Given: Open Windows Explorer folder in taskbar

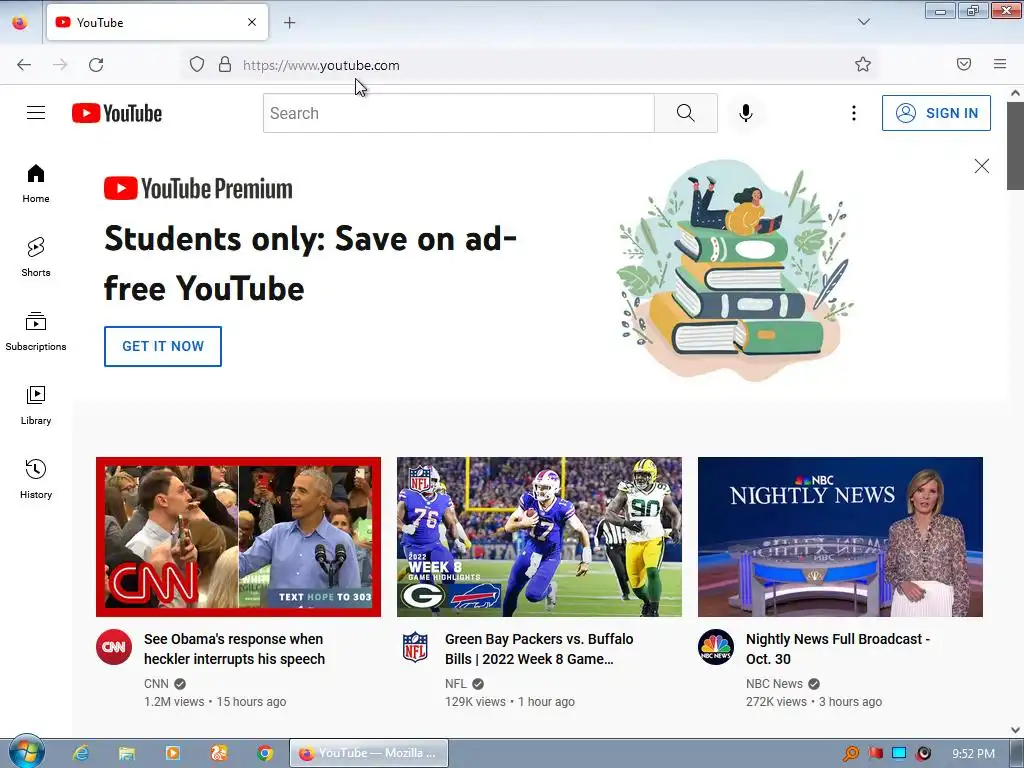Looking at the screenshot, I should [127, 753].
